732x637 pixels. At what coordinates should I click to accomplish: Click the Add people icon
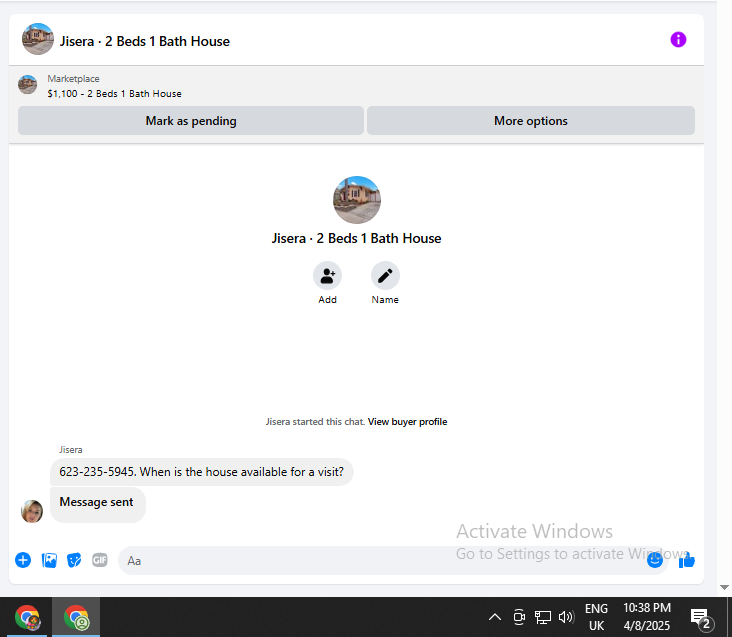point(327,276)
